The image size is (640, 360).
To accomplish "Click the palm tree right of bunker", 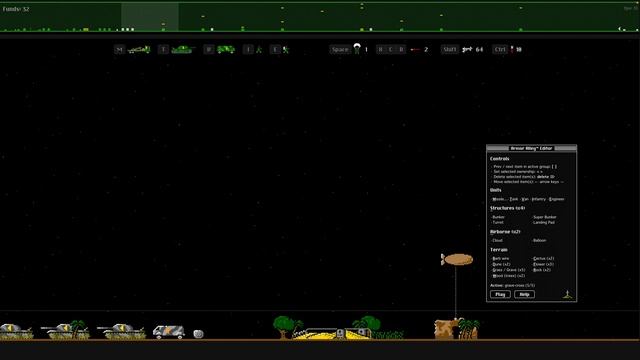I will (x=469, y=329).
